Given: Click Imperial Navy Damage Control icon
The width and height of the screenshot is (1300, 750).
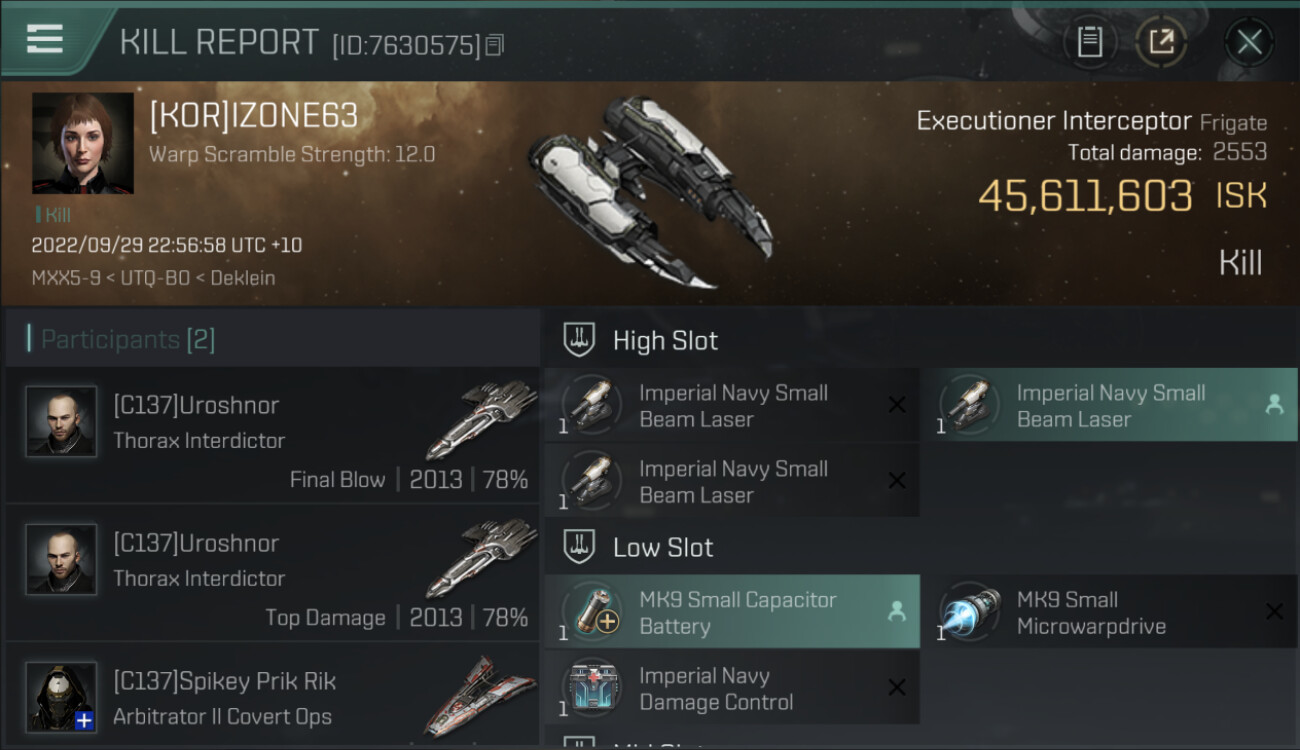Looking at the screenshot, I should [592, 688].
